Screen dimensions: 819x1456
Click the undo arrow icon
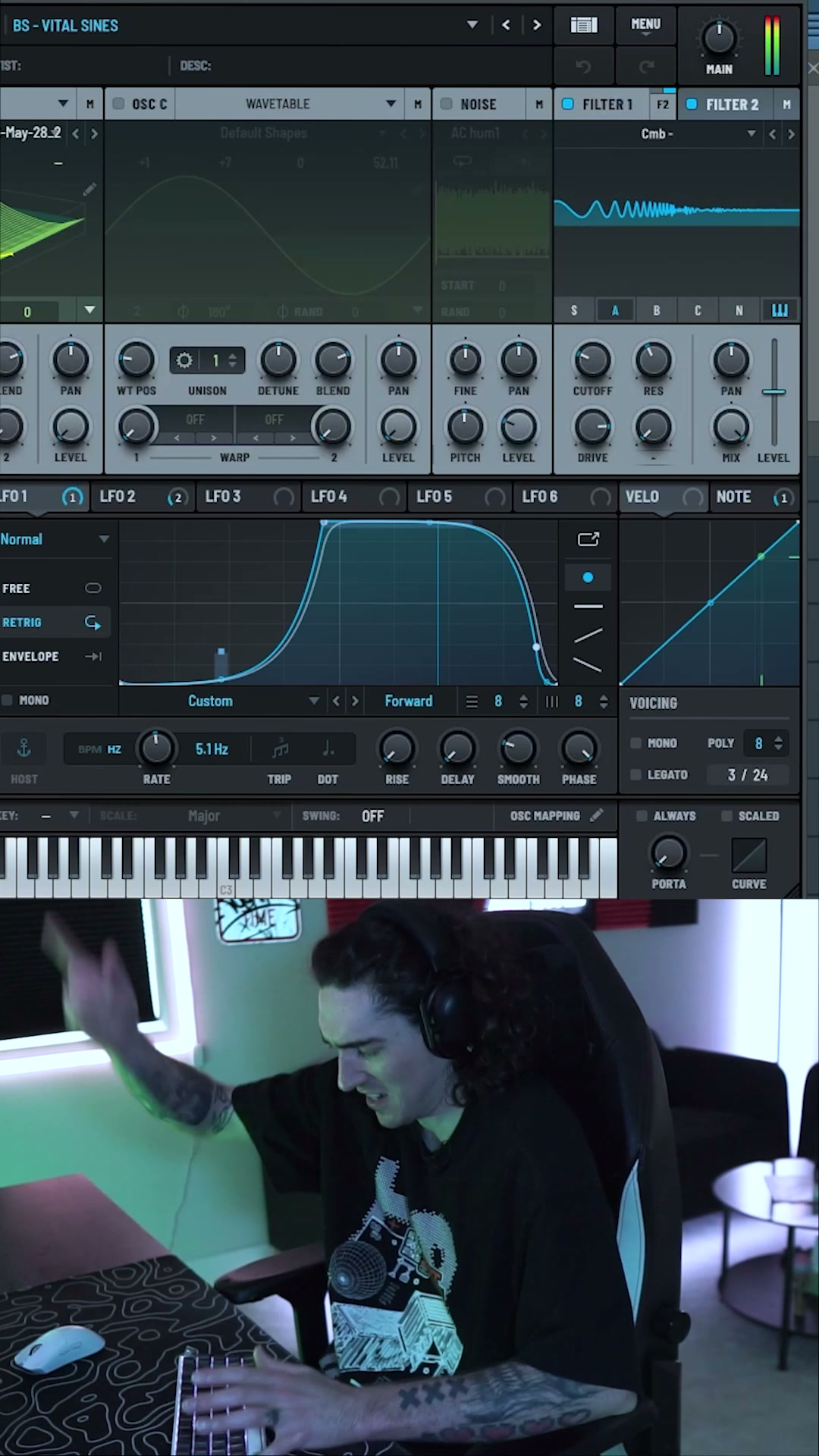pyautogui.click(x=583, y=67)
